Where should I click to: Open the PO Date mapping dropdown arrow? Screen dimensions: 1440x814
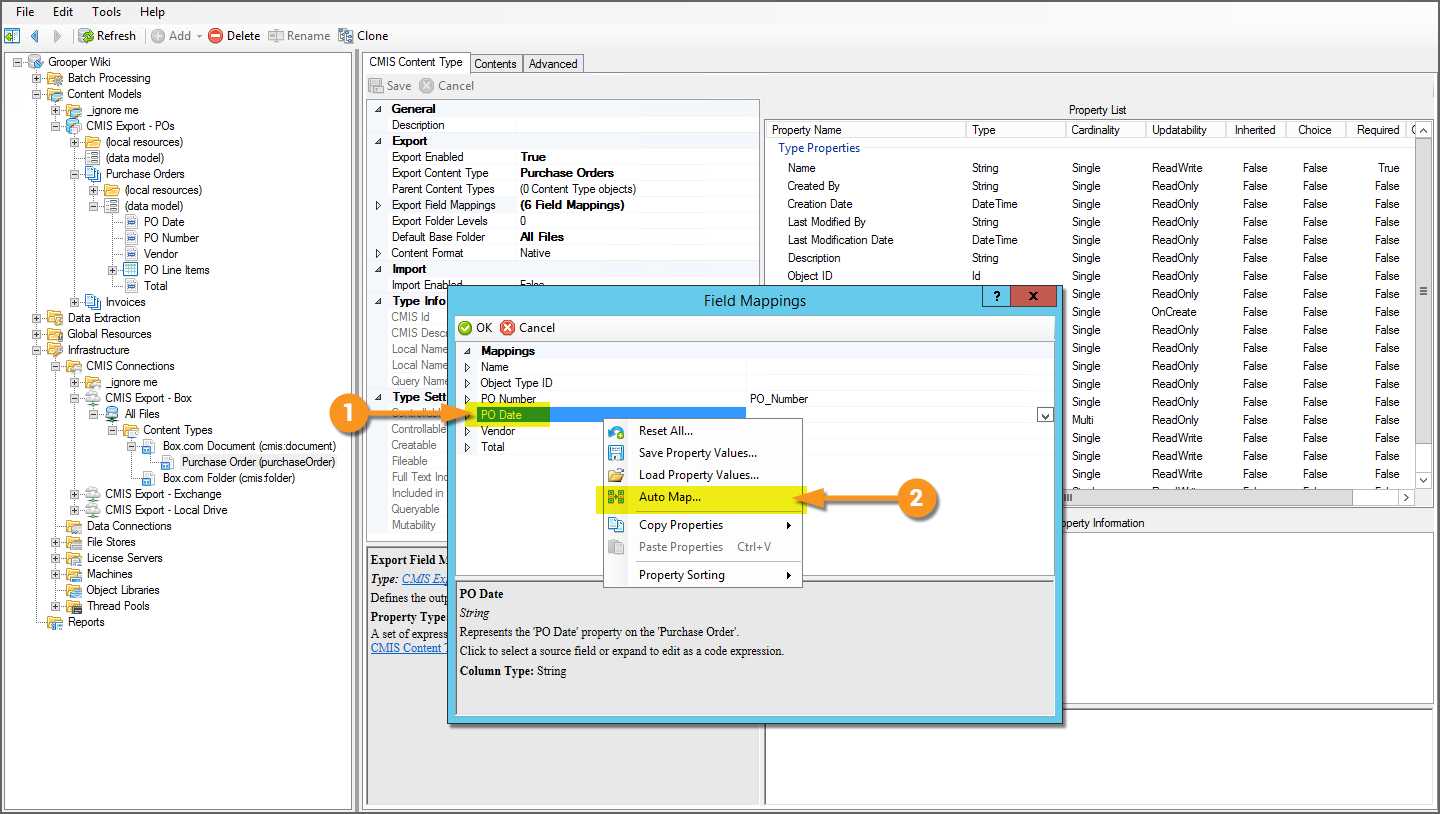click(1045, 415)
